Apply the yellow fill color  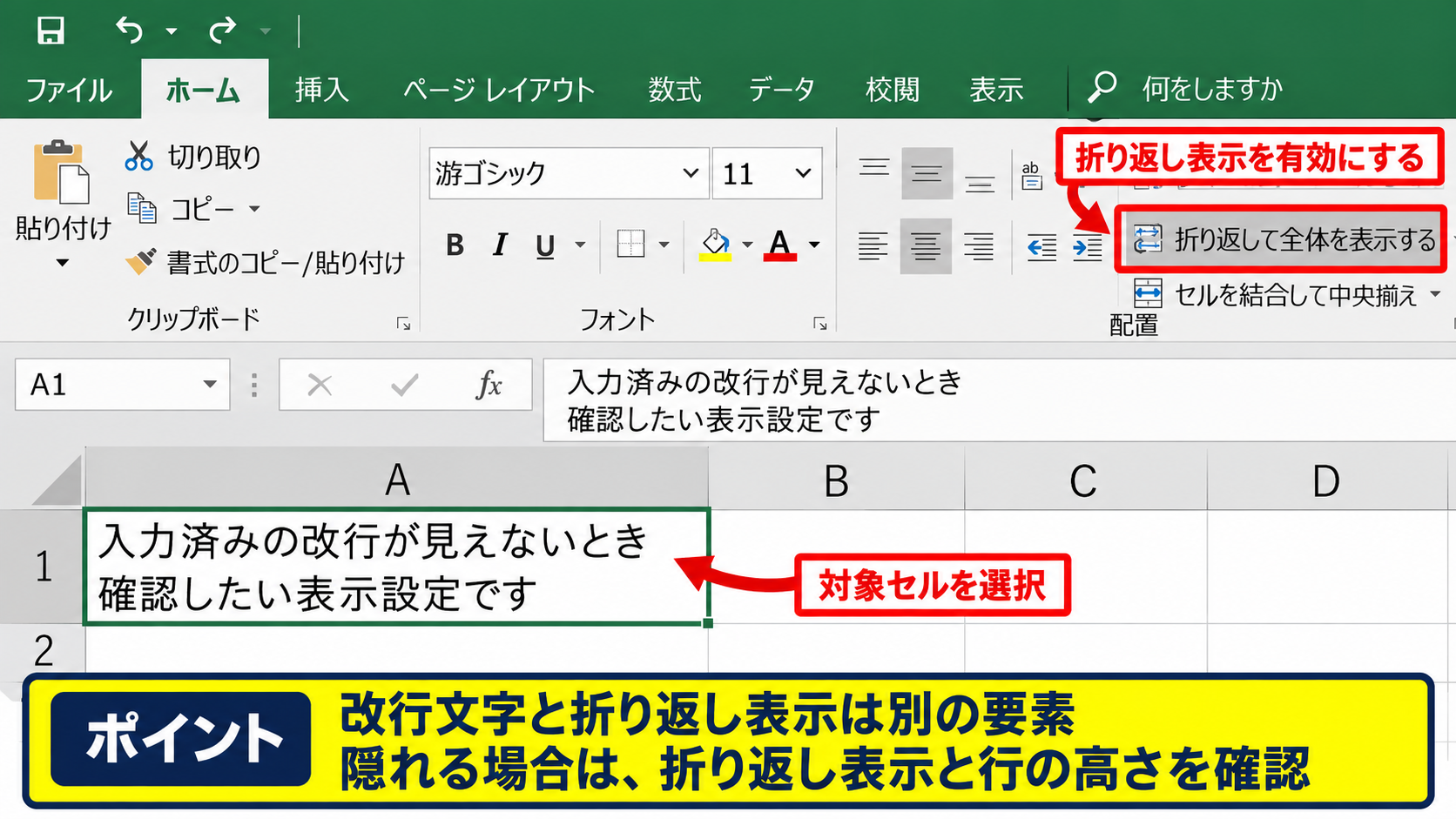(716, 245)
